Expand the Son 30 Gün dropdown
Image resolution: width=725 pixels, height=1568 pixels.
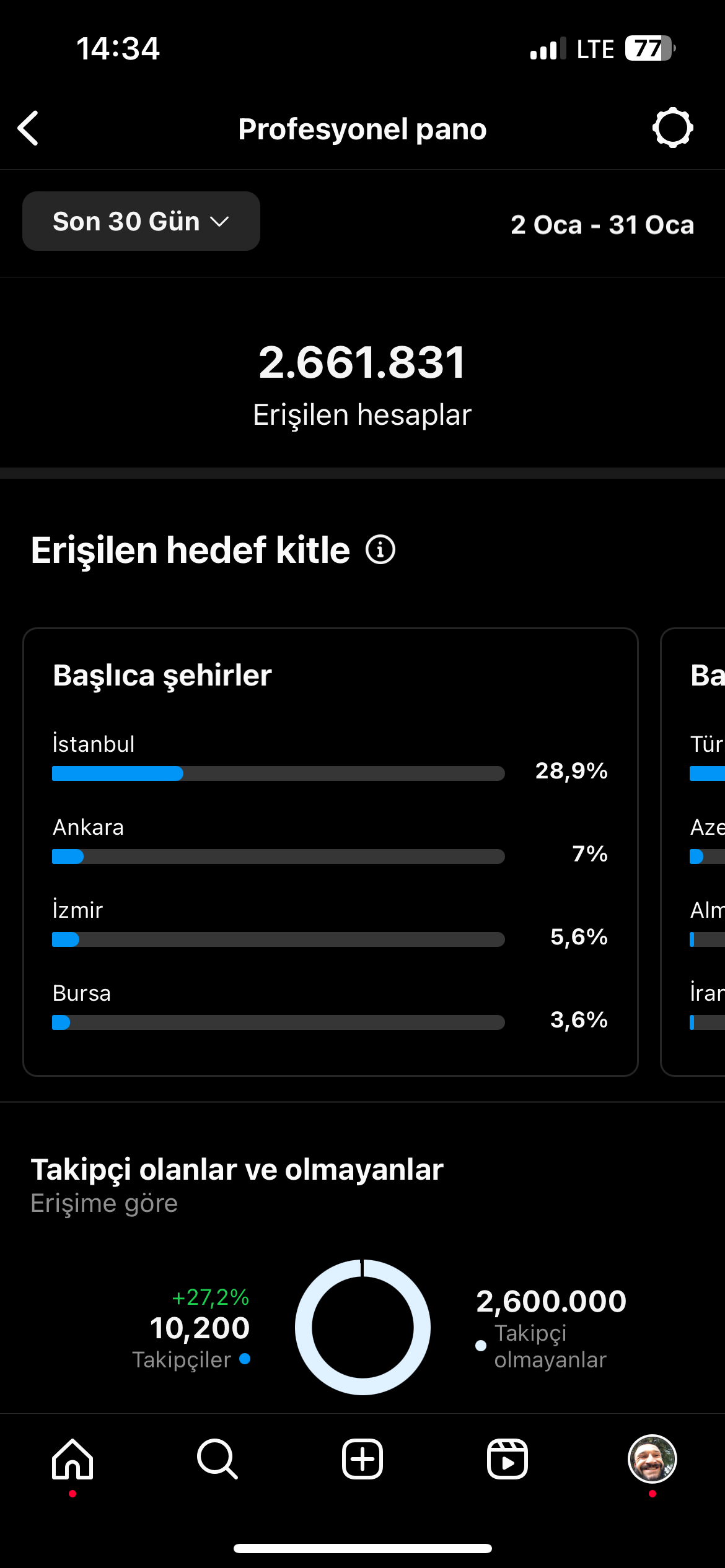141,221
